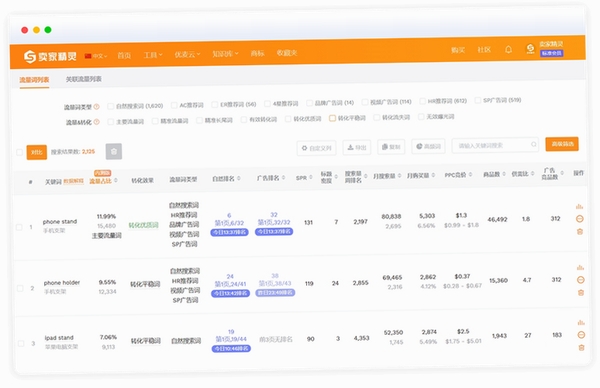Click the 高频词 button
Viewport: 600px width, 388px height.
coord(428,146)
